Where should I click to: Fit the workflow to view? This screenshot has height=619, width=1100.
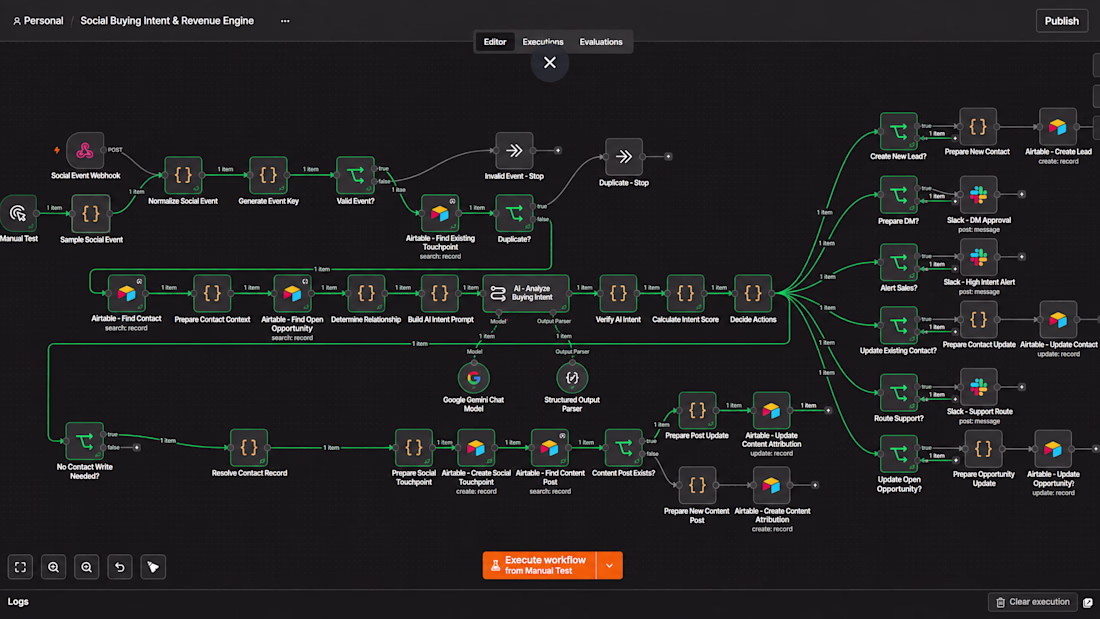20,567
